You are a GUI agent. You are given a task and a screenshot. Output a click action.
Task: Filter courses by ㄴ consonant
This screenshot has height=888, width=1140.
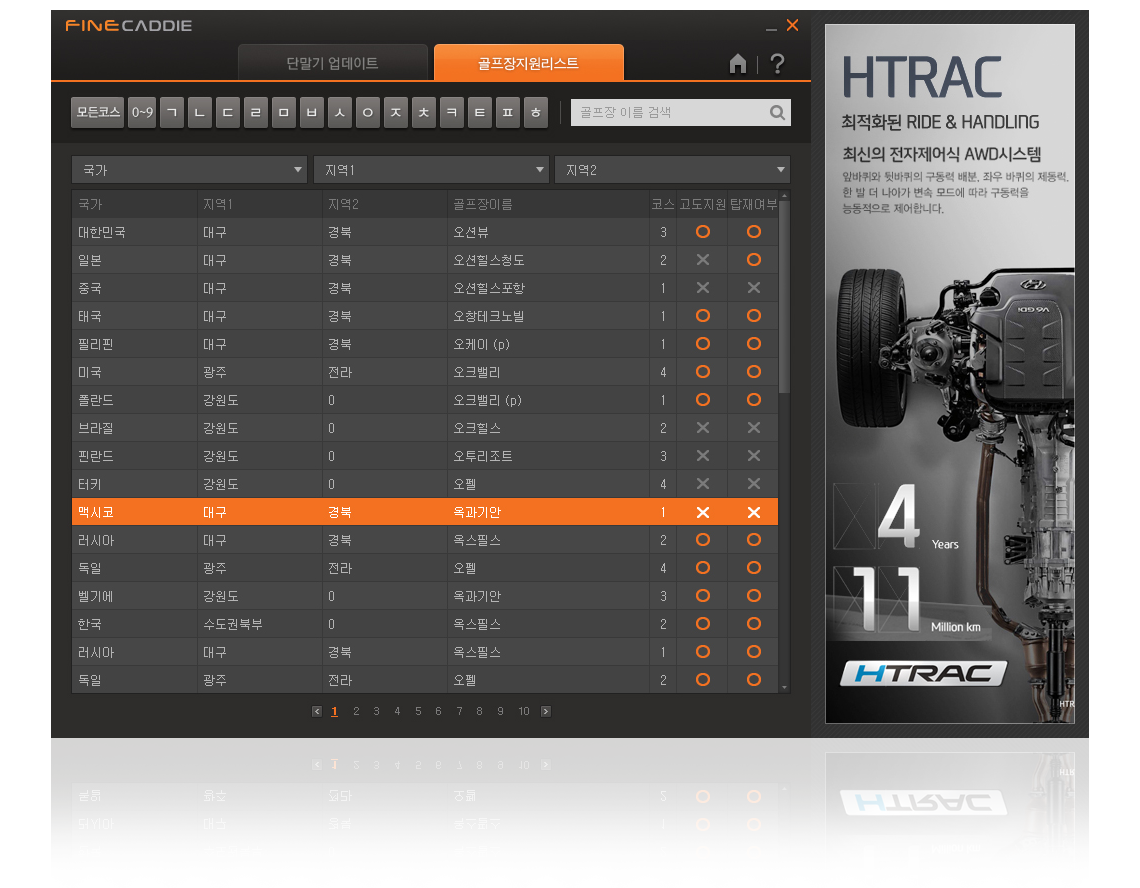(199, 113)
